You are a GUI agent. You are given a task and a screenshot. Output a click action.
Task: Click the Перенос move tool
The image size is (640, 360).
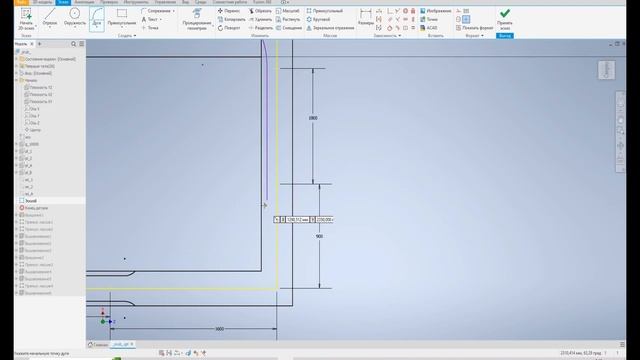point(229,11)
